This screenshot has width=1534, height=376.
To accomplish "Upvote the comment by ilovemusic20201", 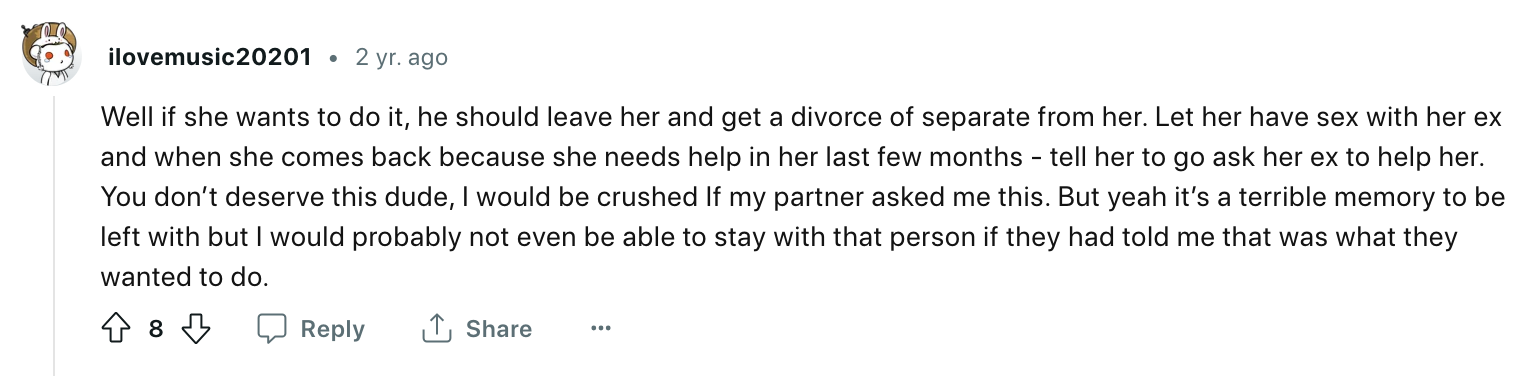I will 115,329.
